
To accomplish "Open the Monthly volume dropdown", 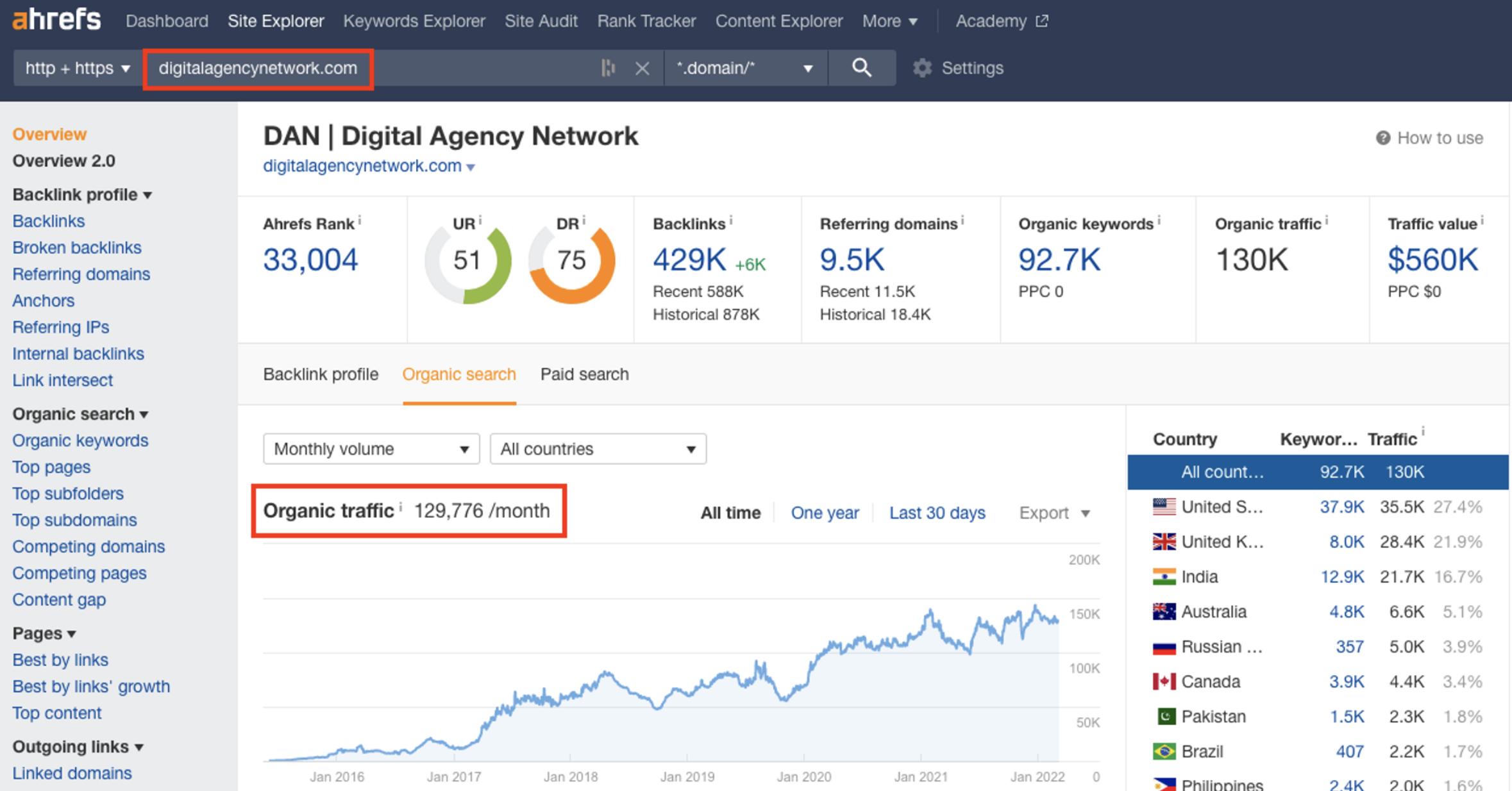I will 371,449.
